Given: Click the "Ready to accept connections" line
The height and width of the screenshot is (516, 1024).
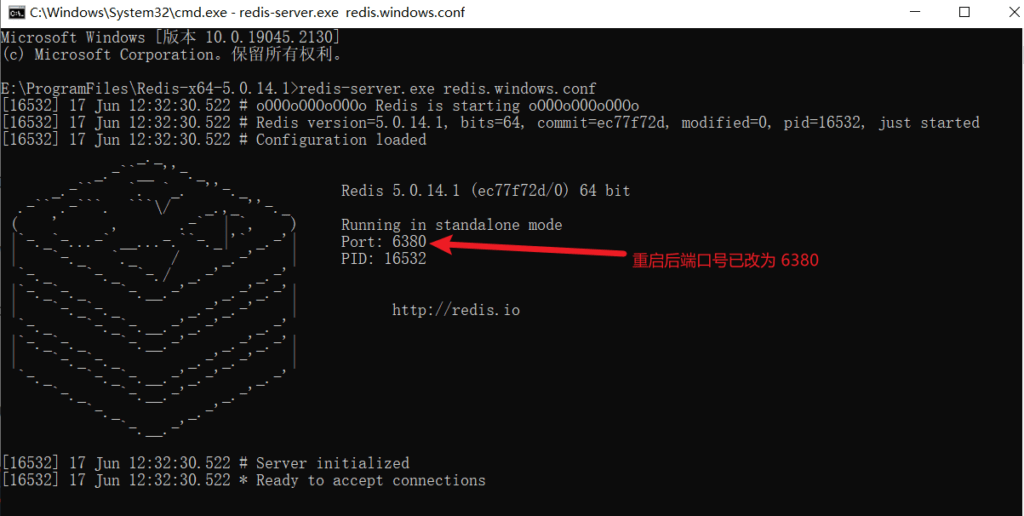Looking at the screenshot, I should tap(370, 480).
